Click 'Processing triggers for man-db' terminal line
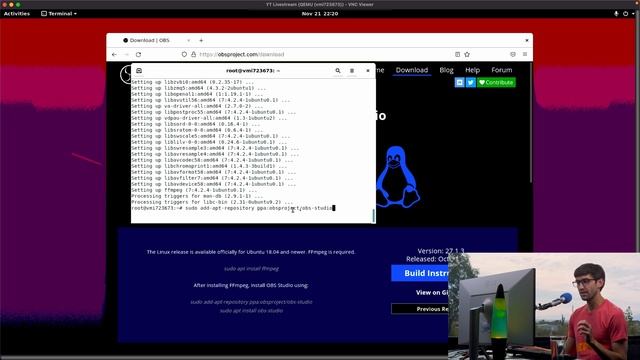Viewport: 640px width, 360px height. pos(197,196)
